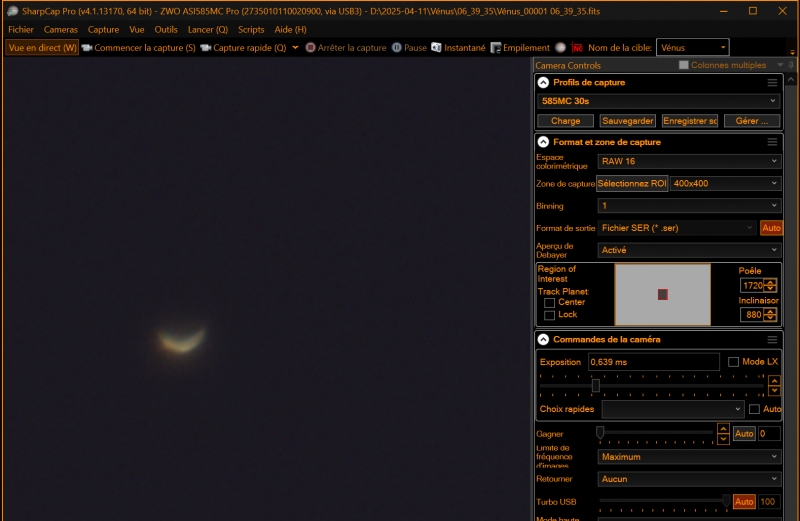Click the Arrêter la capture stop icon

310,47
